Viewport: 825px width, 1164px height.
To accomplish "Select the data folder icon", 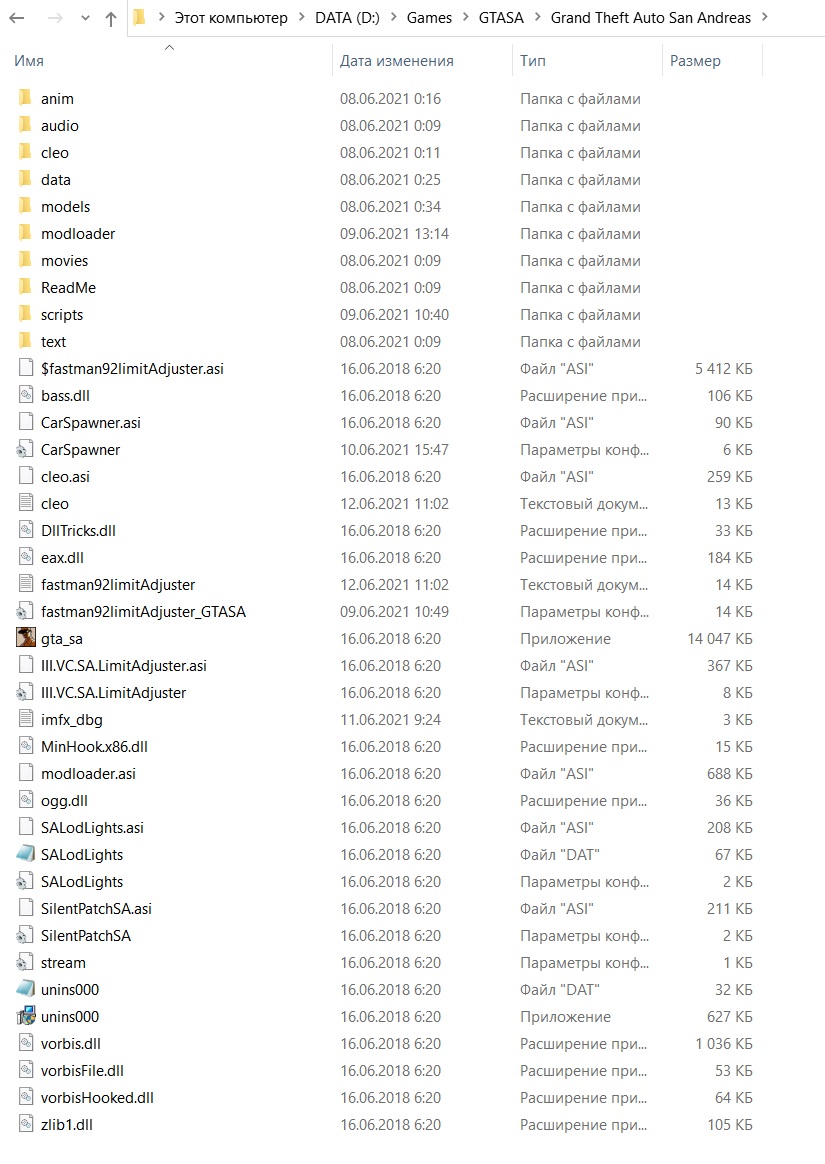I will tap(25, 179).
